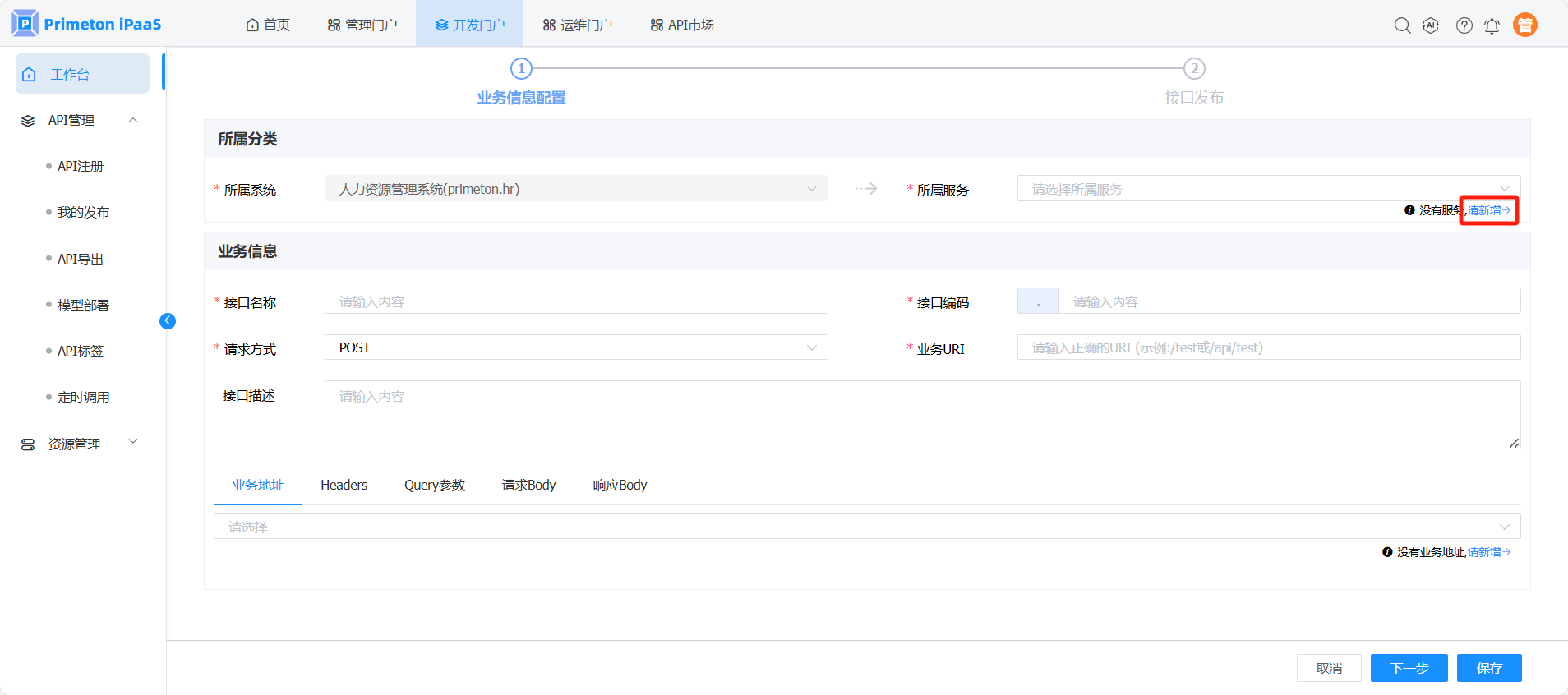Click the orange user avatar
The image size is (1568, 695).
pos(1524,25)
